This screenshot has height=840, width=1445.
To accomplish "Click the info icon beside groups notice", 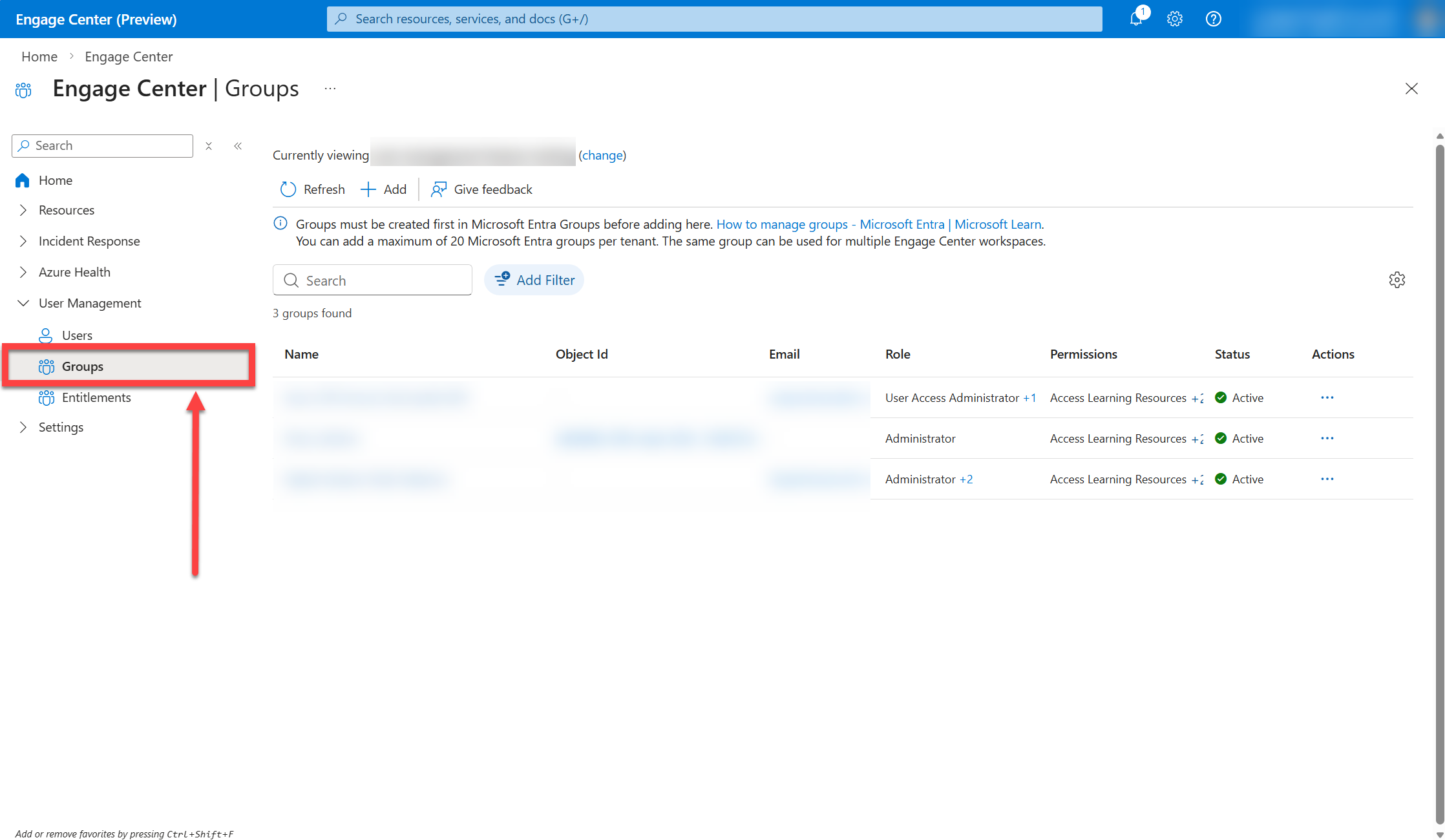I will click(x=280, y=224).
